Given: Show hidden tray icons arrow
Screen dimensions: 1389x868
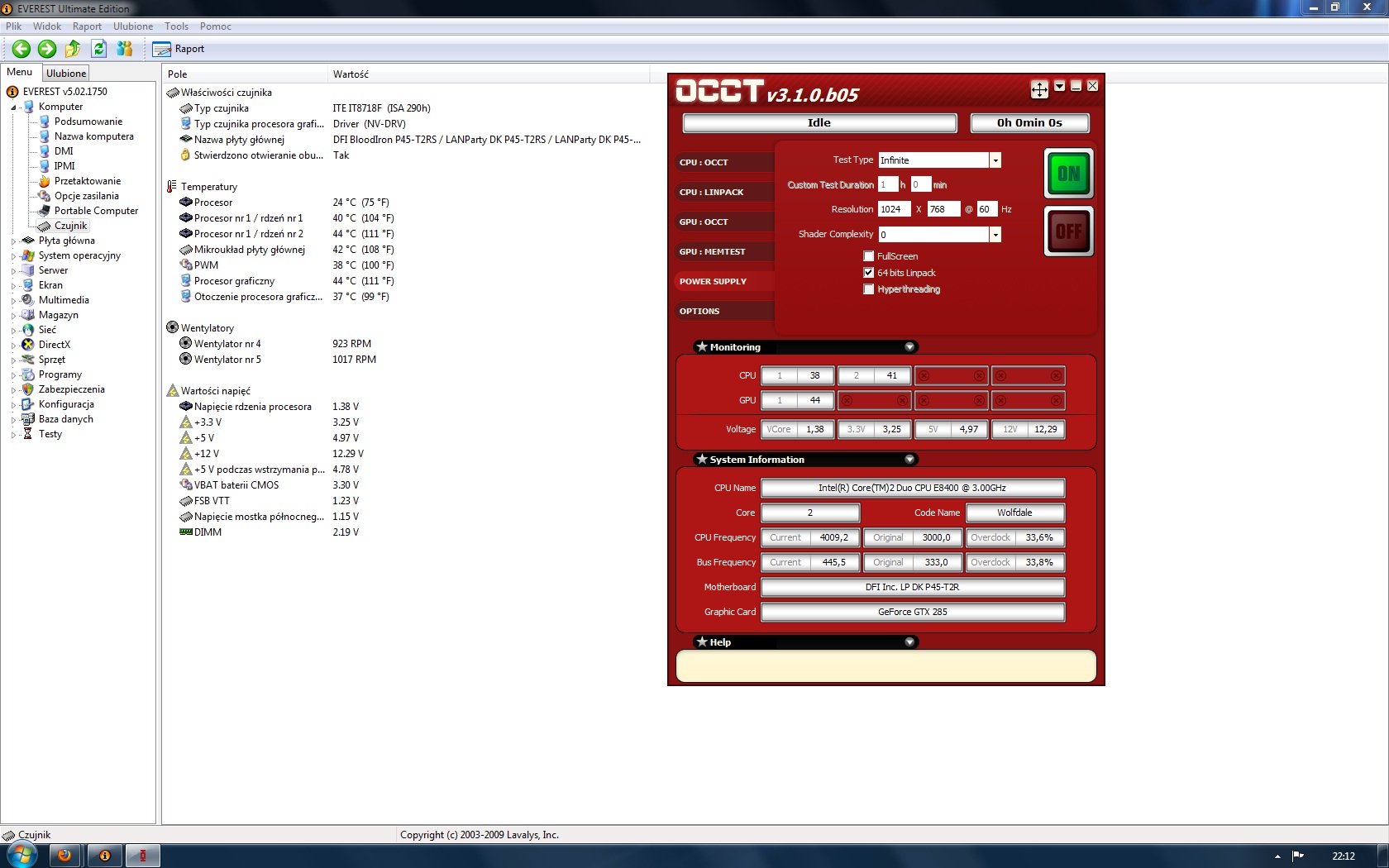Looking at the screenshot, I should pos(1277,856).
